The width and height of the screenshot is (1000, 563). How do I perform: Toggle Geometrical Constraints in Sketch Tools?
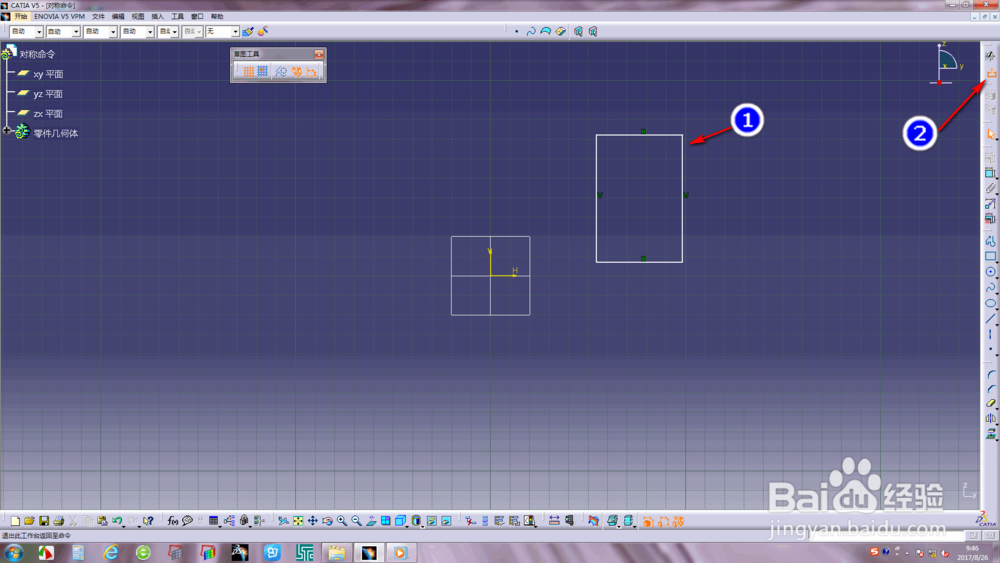297,72
